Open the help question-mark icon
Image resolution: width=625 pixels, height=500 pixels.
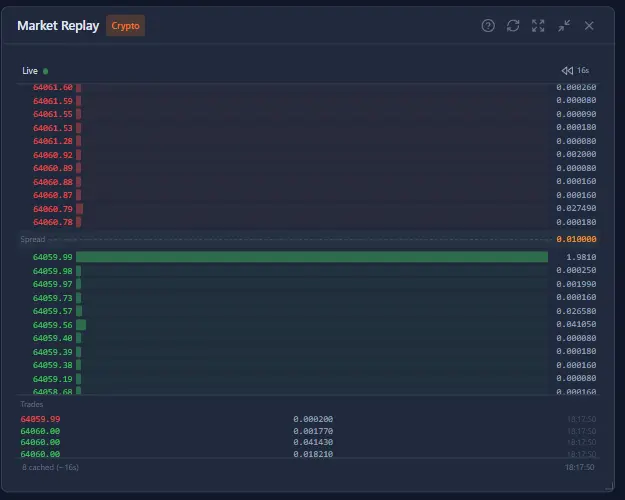[x=488, y=26]
